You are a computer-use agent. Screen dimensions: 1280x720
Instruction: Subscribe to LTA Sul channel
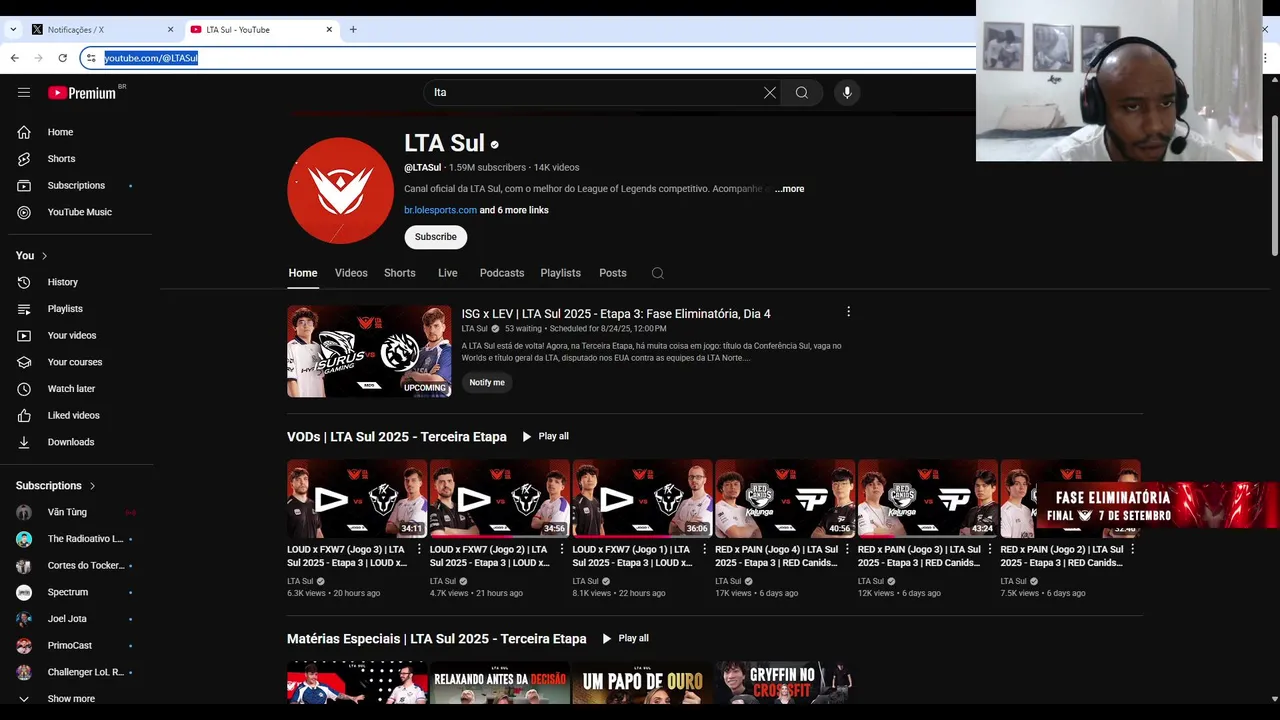point(436,237)
